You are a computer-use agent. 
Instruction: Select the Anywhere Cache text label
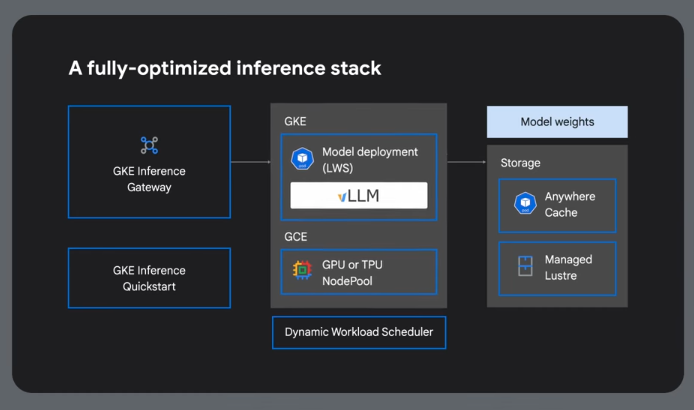(x=568, y=205)
